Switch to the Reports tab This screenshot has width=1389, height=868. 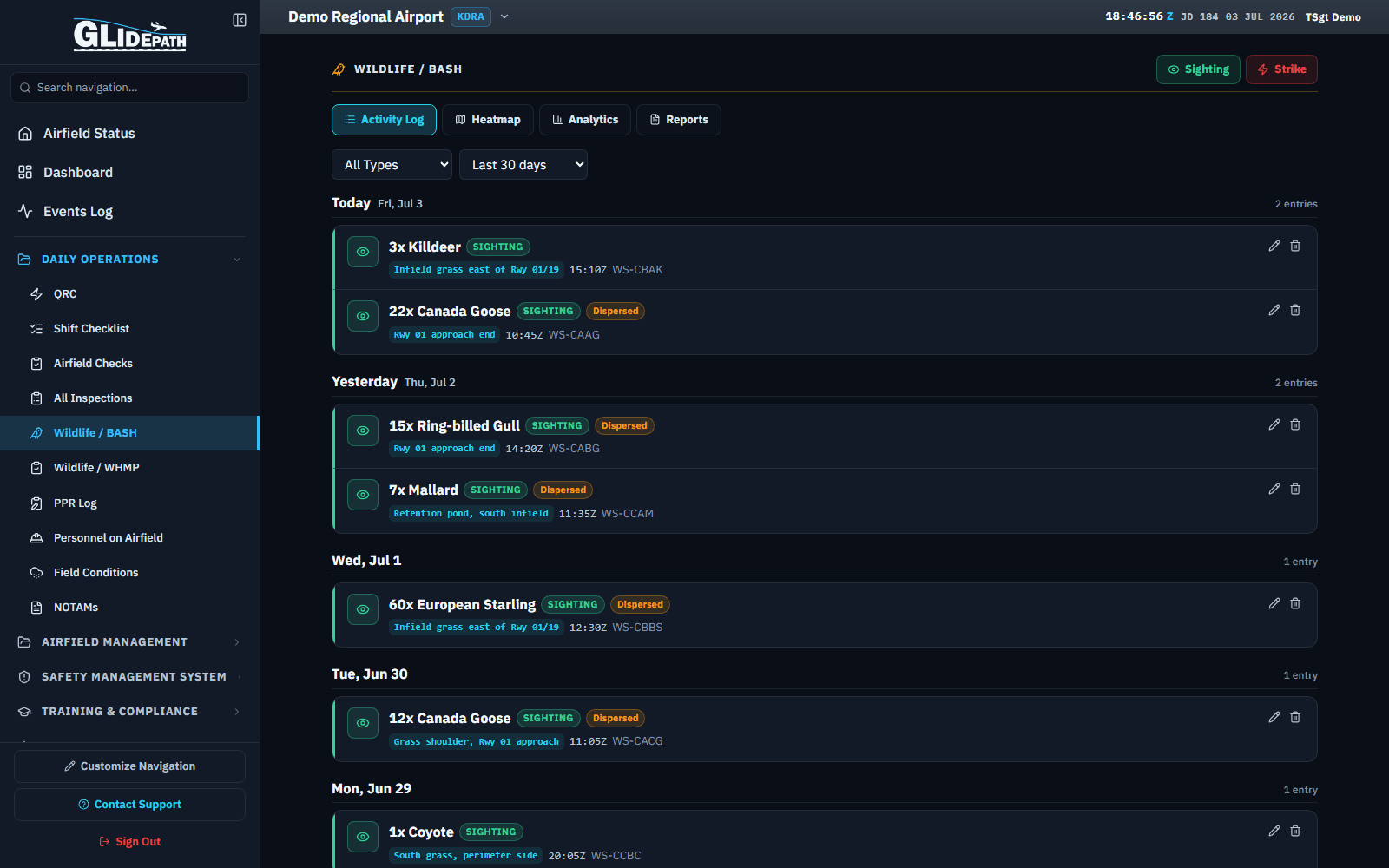[x=679, y=120]
